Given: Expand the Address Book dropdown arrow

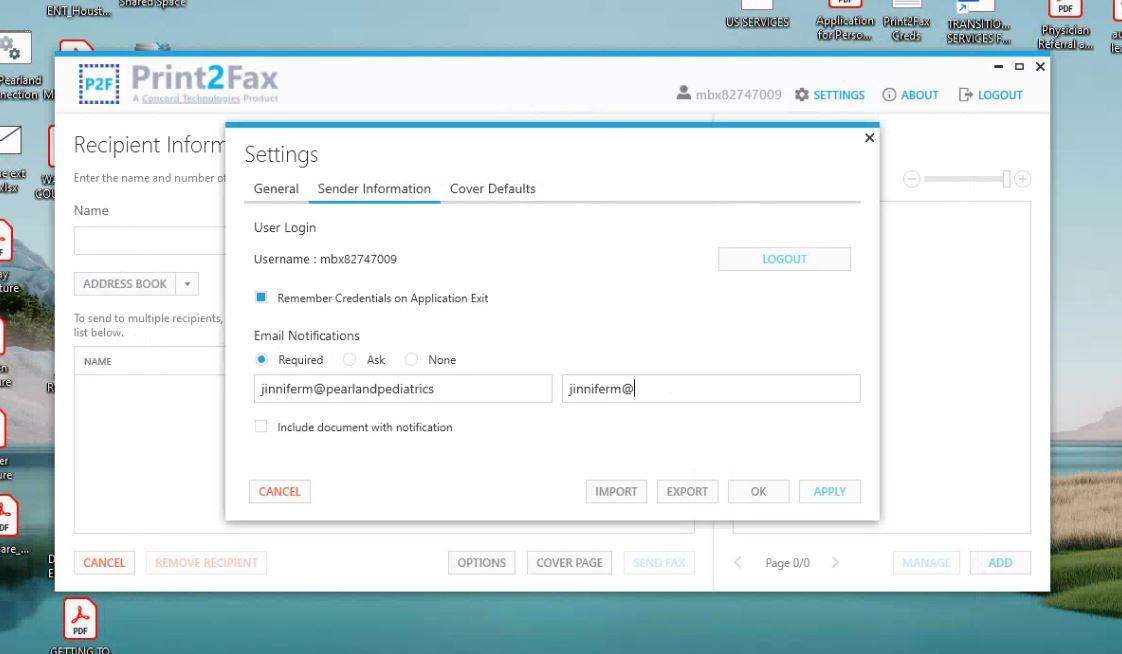Looking at the screenshot, I should point(187,284).
